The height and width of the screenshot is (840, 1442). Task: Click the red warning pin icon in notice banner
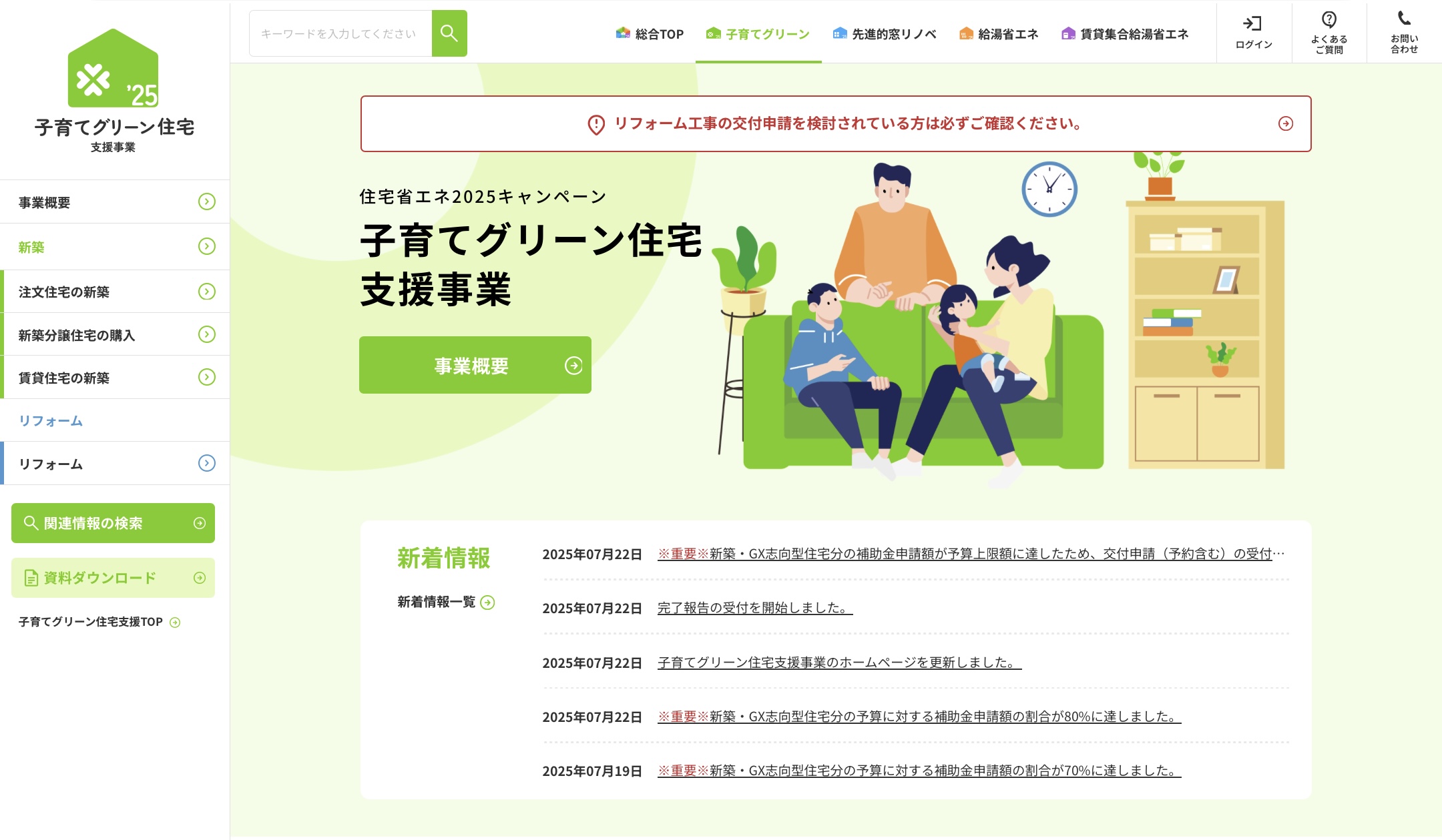[x=596, y=124]
